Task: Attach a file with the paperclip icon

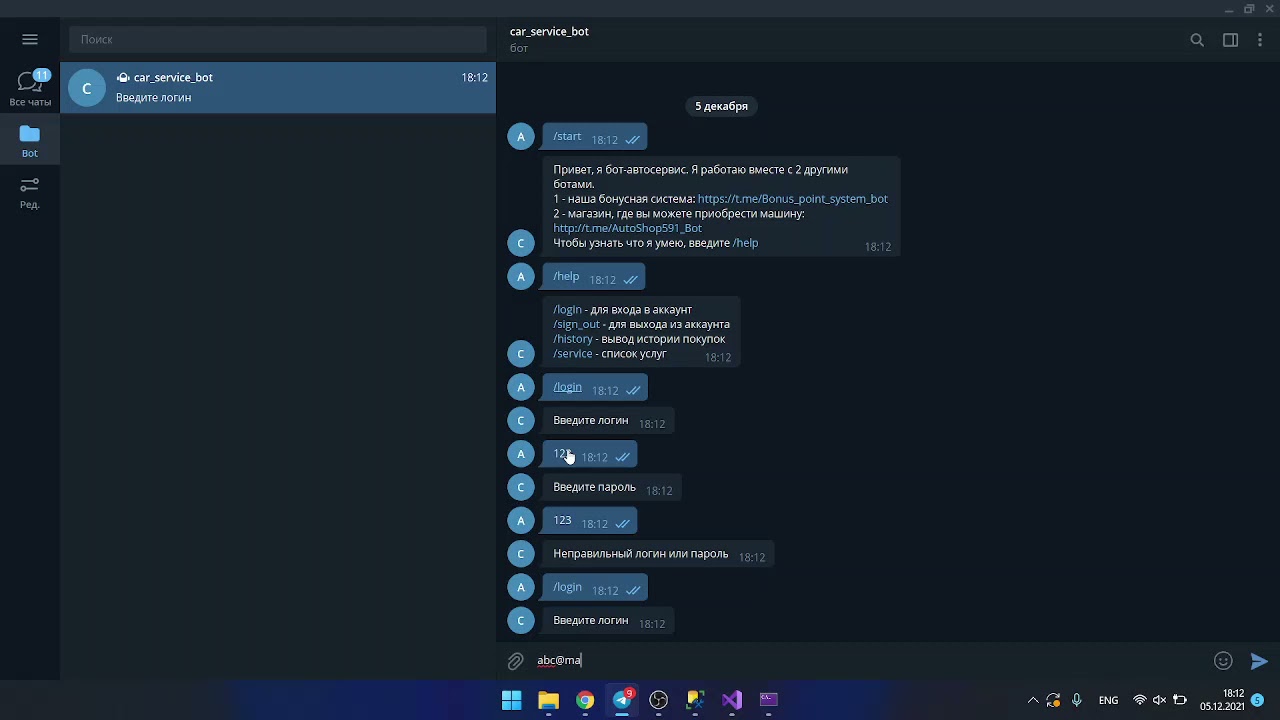Action: point(515,661)
